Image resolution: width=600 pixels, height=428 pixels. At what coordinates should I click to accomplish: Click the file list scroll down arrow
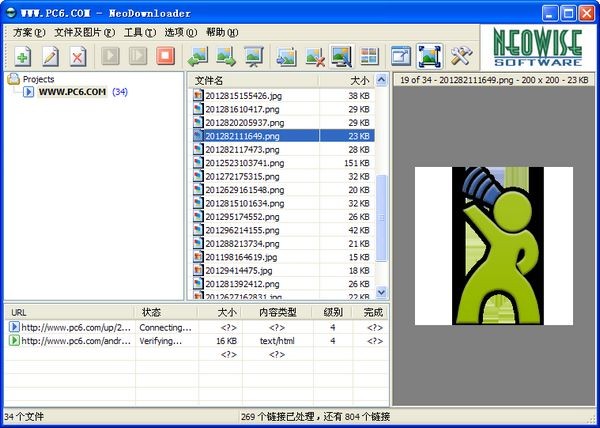point(382,293)
